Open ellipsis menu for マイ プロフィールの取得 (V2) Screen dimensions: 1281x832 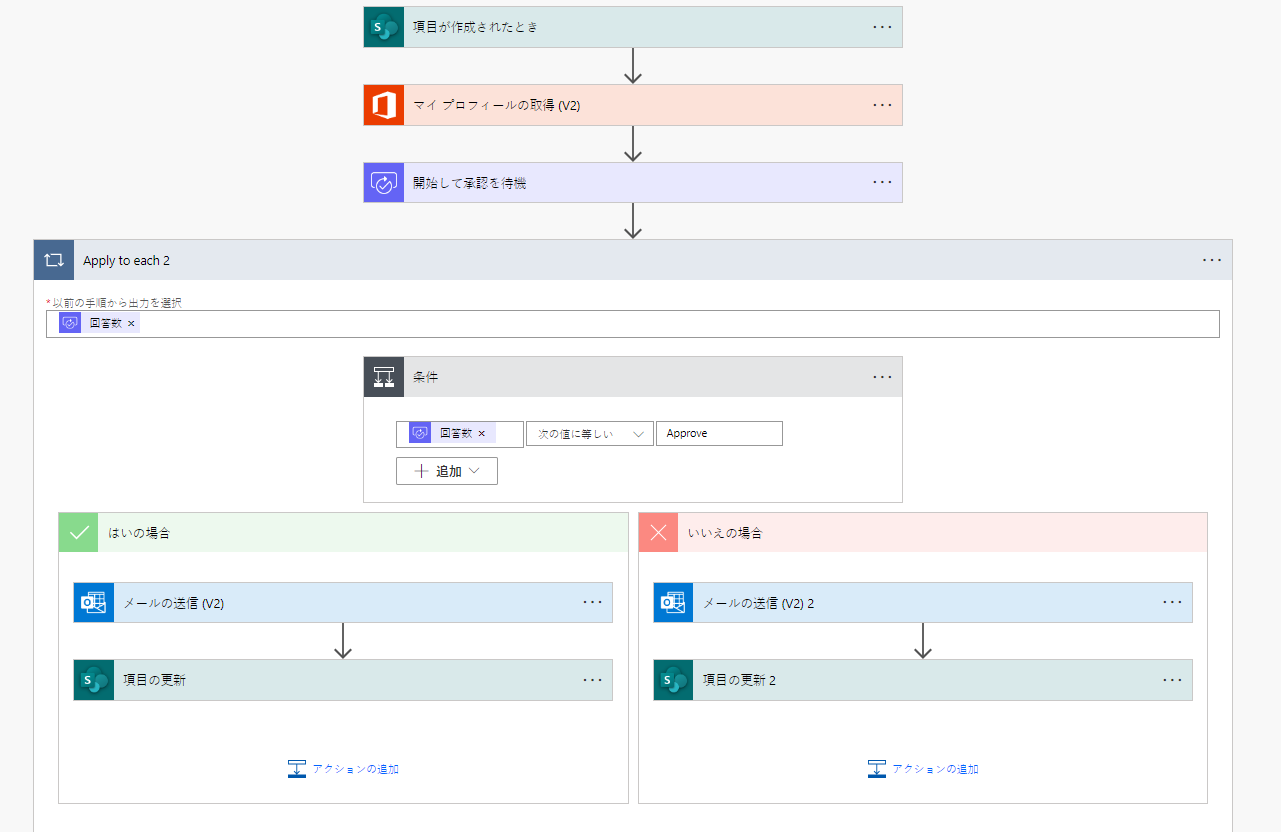pos(882,105)
